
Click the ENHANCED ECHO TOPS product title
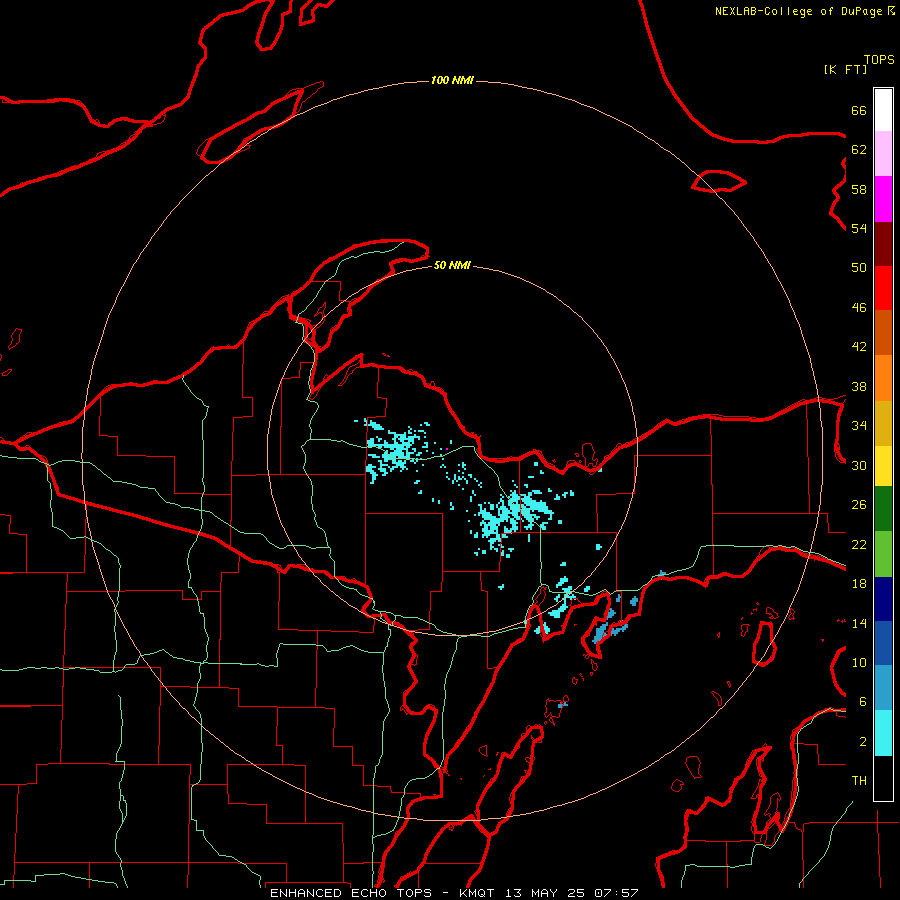point(350,893)
